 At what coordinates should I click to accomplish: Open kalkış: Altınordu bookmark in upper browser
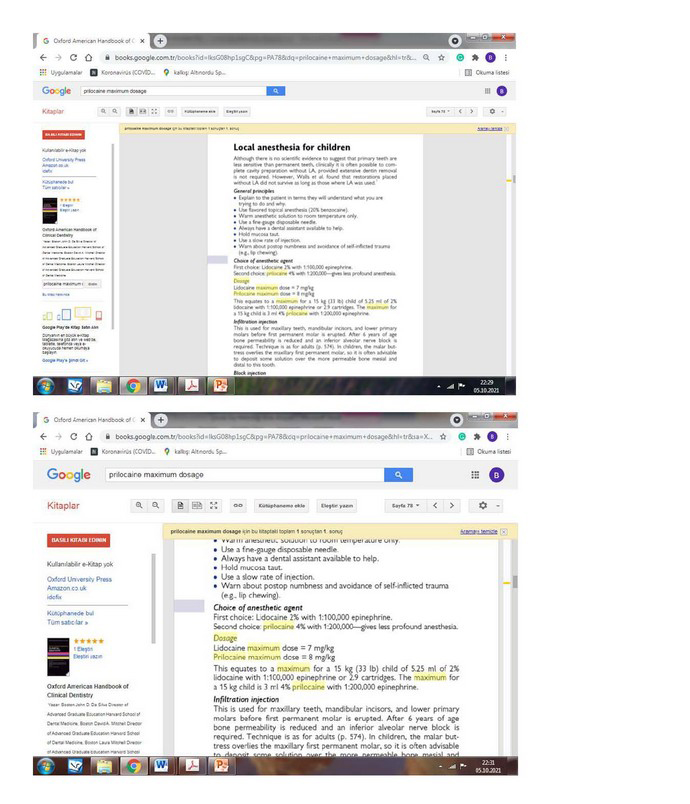[x=194, y=72]
